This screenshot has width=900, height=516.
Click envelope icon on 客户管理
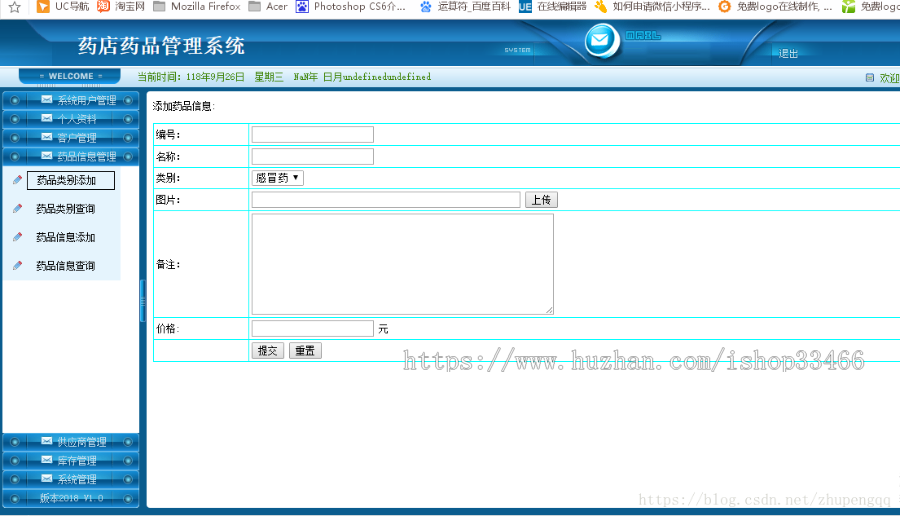click(46, 137)
